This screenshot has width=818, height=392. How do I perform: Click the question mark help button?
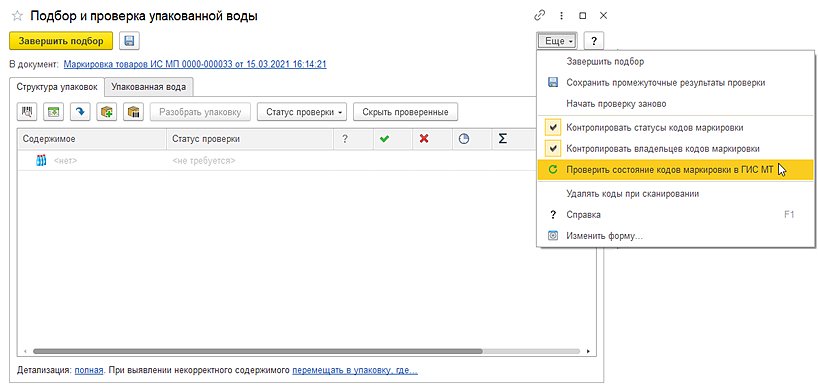(594, 41)
